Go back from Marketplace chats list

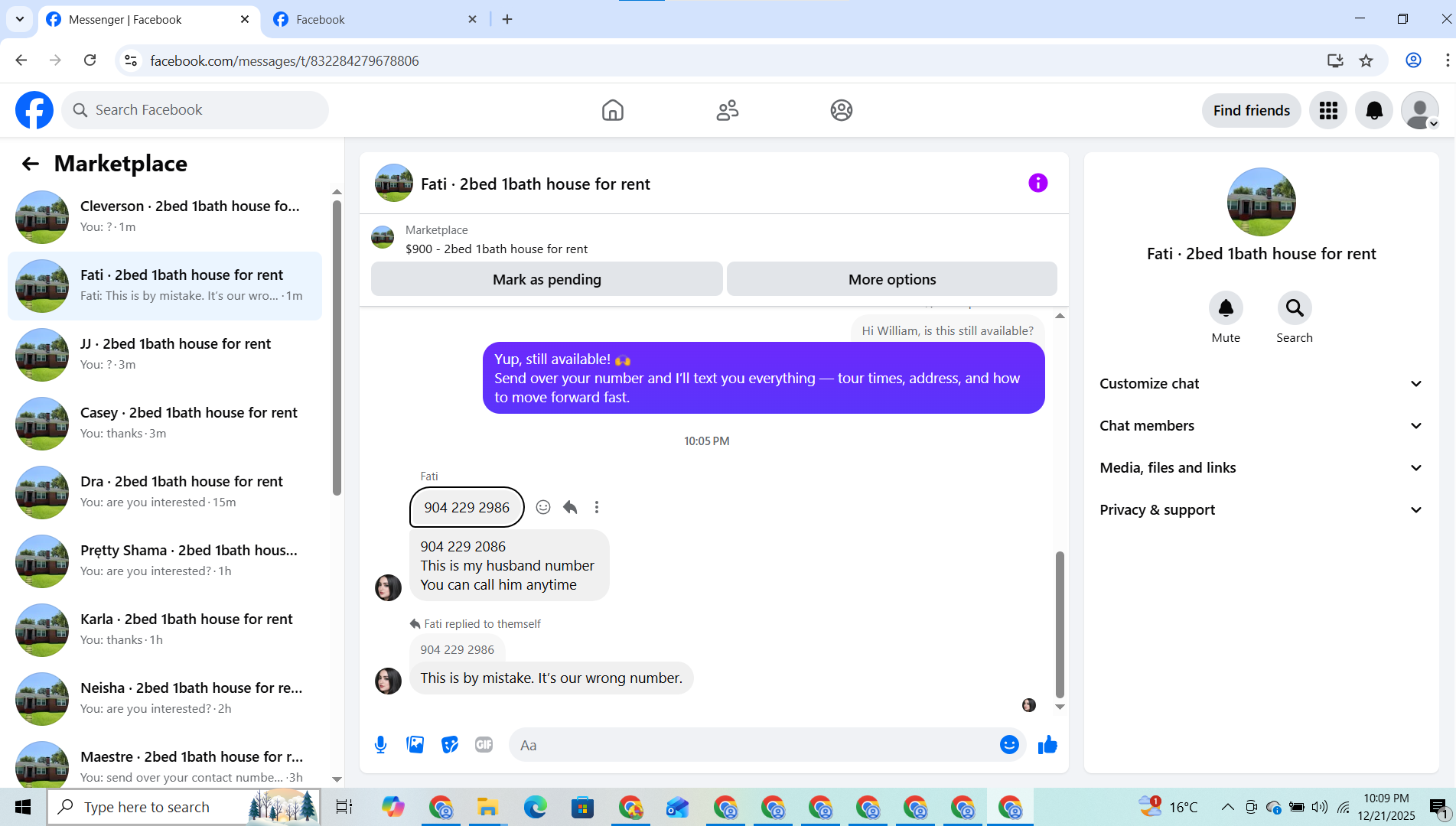[30, 164]
